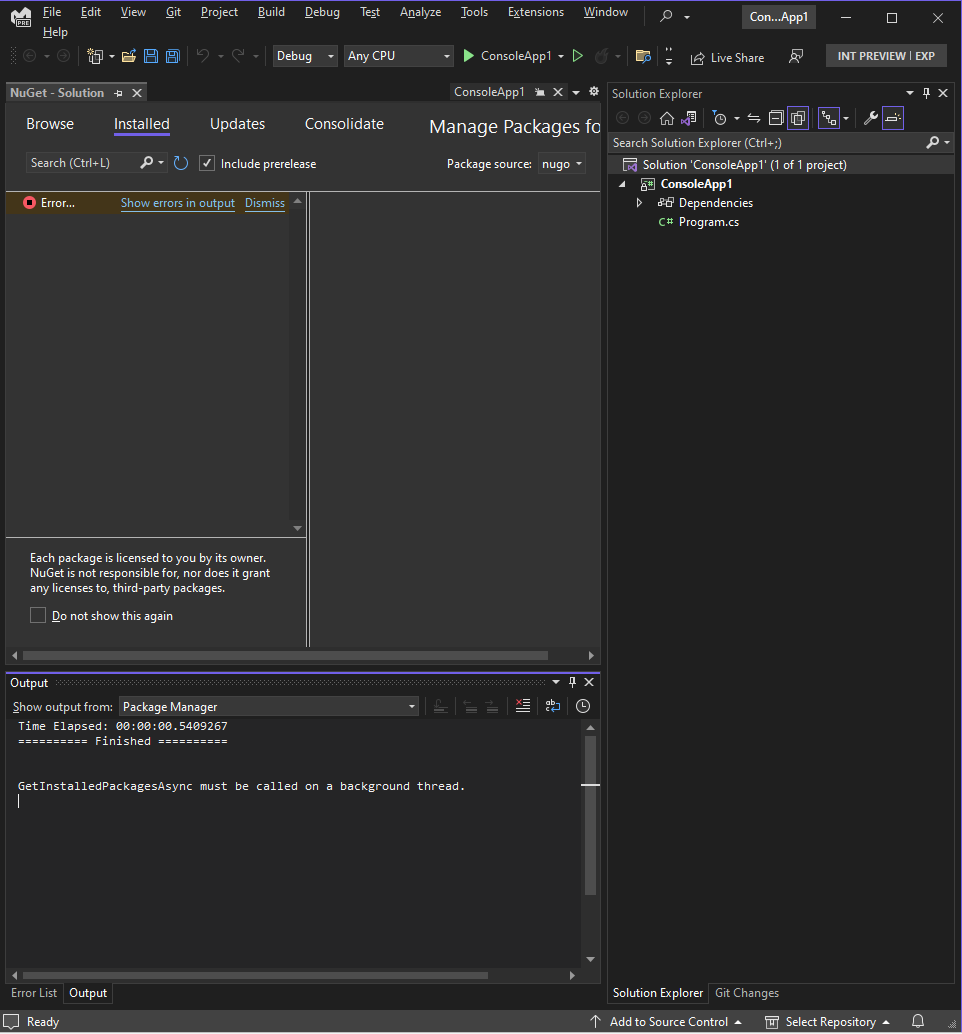Viewport: 962px width, 1034px height.
Task: Open the Build menu
Action: click(270, 12)
